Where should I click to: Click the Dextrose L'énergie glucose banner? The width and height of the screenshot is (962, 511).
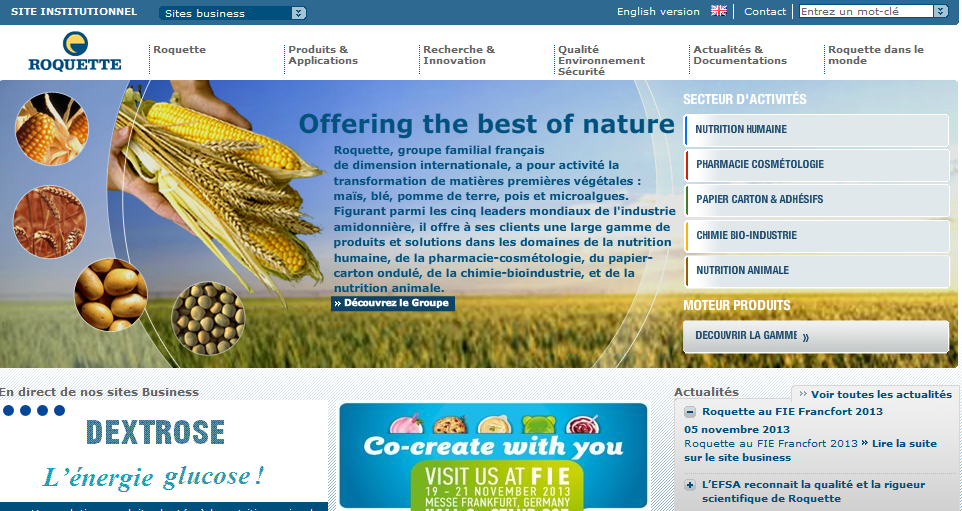tap(164, 456)
